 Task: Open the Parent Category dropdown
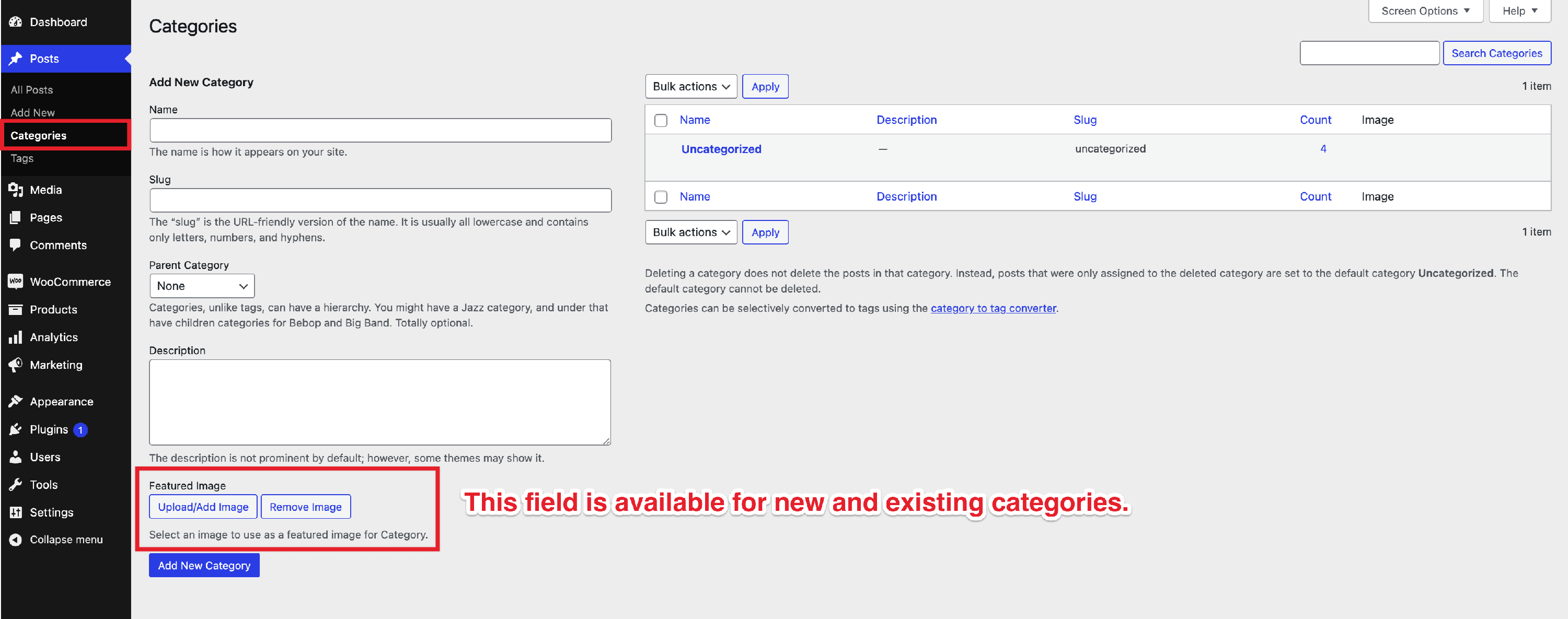(201, 286)
